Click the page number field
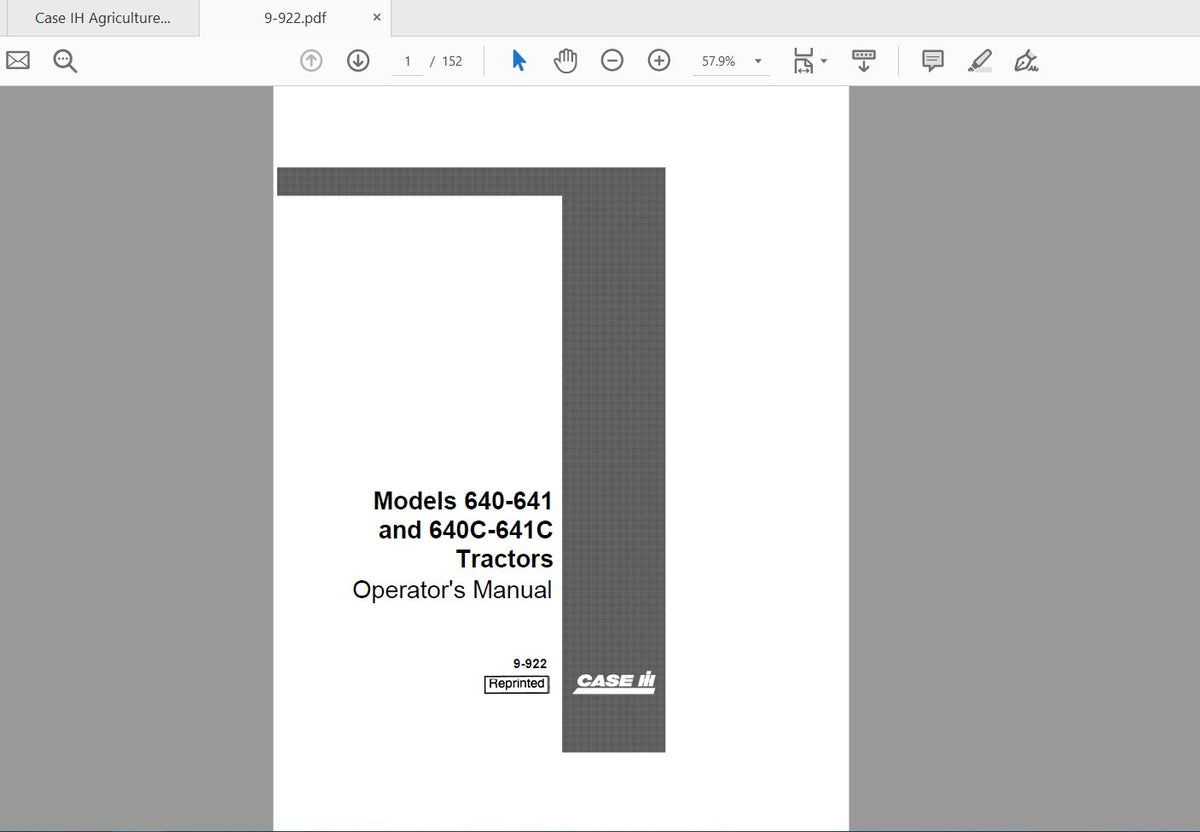 [407, 61]
